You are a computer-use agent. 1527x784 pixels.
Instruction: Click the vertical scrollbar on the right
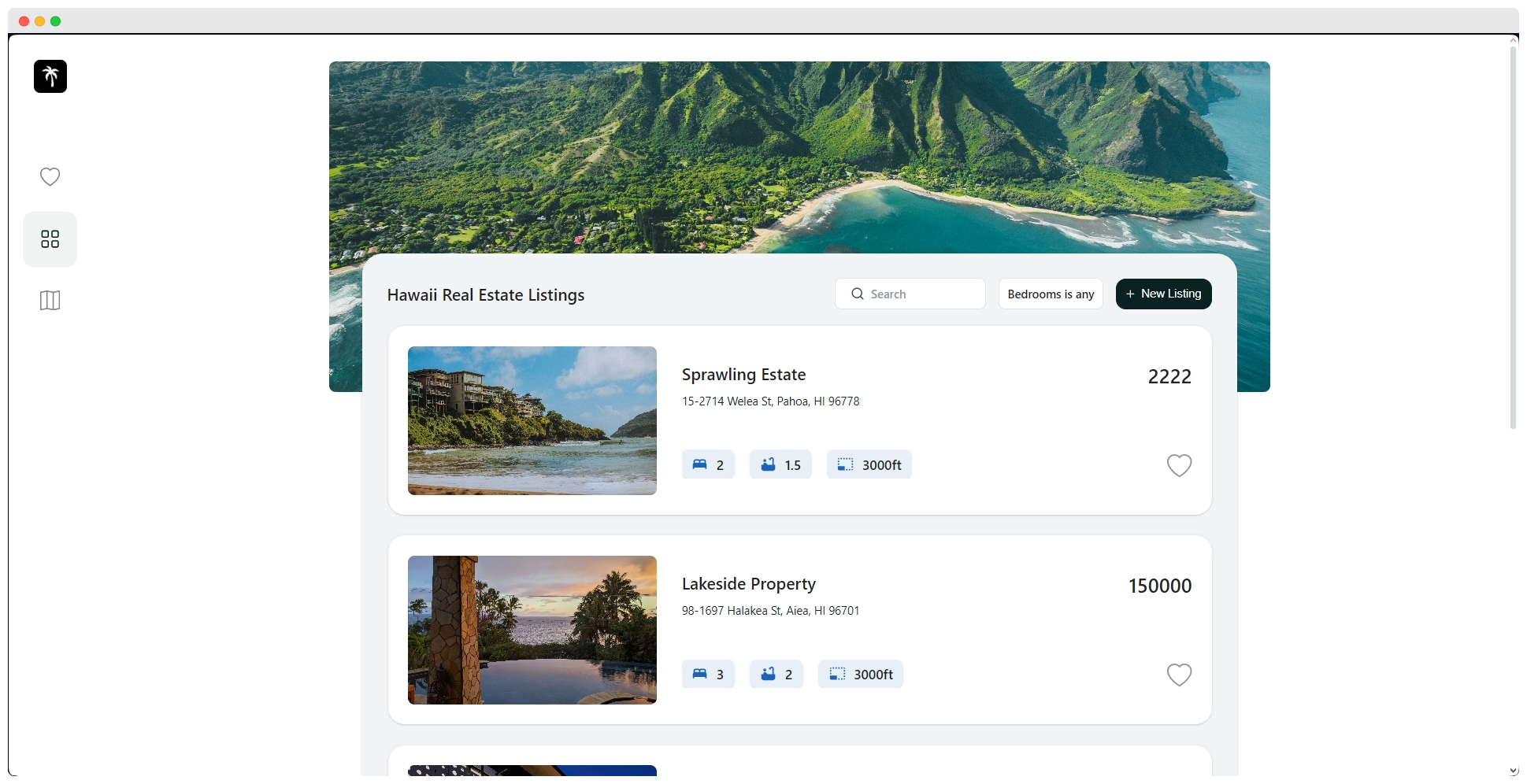[1513, 236]
